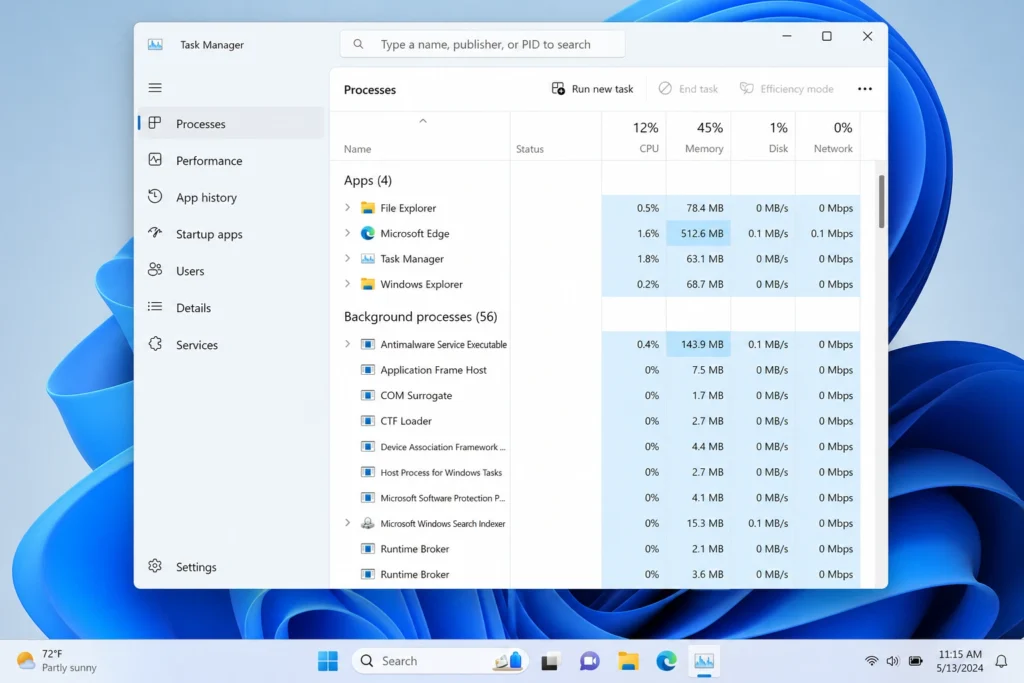The height and width of the screenshot is (683, 1024).
Task: Click the Task Manager title bar icon
Action: pyautogui.click(x=155, y=44)
